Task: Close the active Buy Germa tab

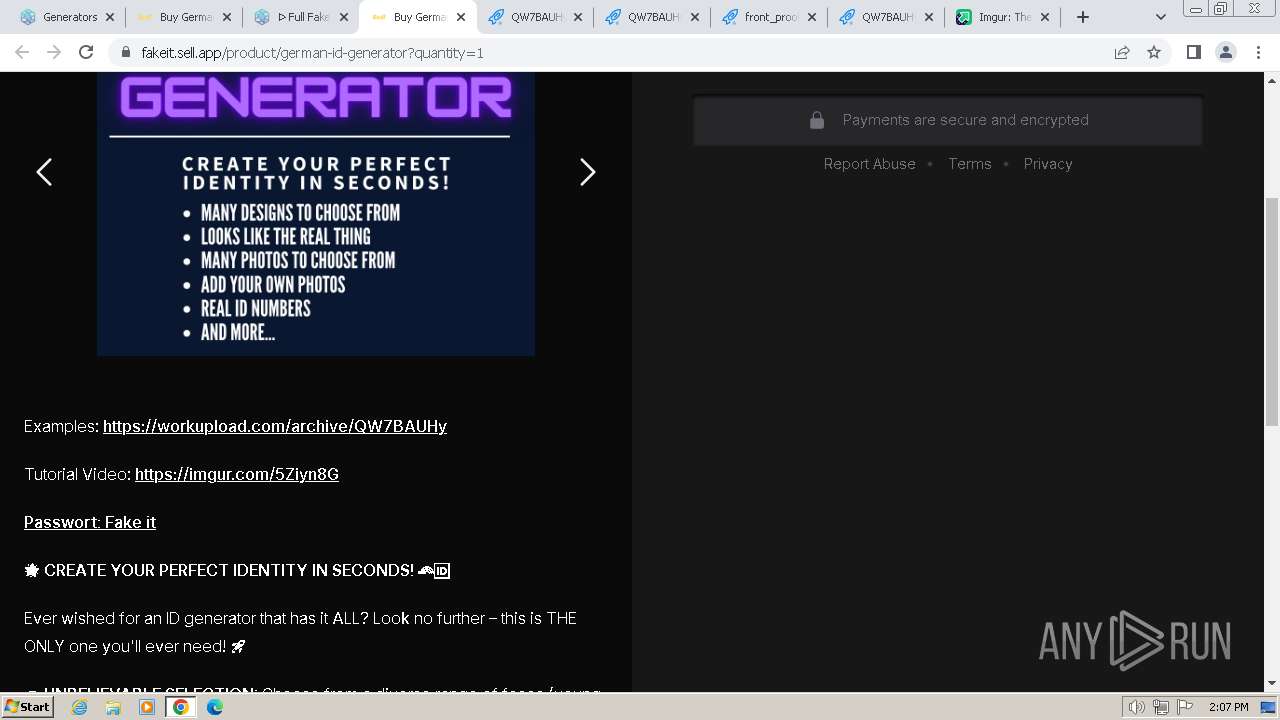Action: click(461, 17)
